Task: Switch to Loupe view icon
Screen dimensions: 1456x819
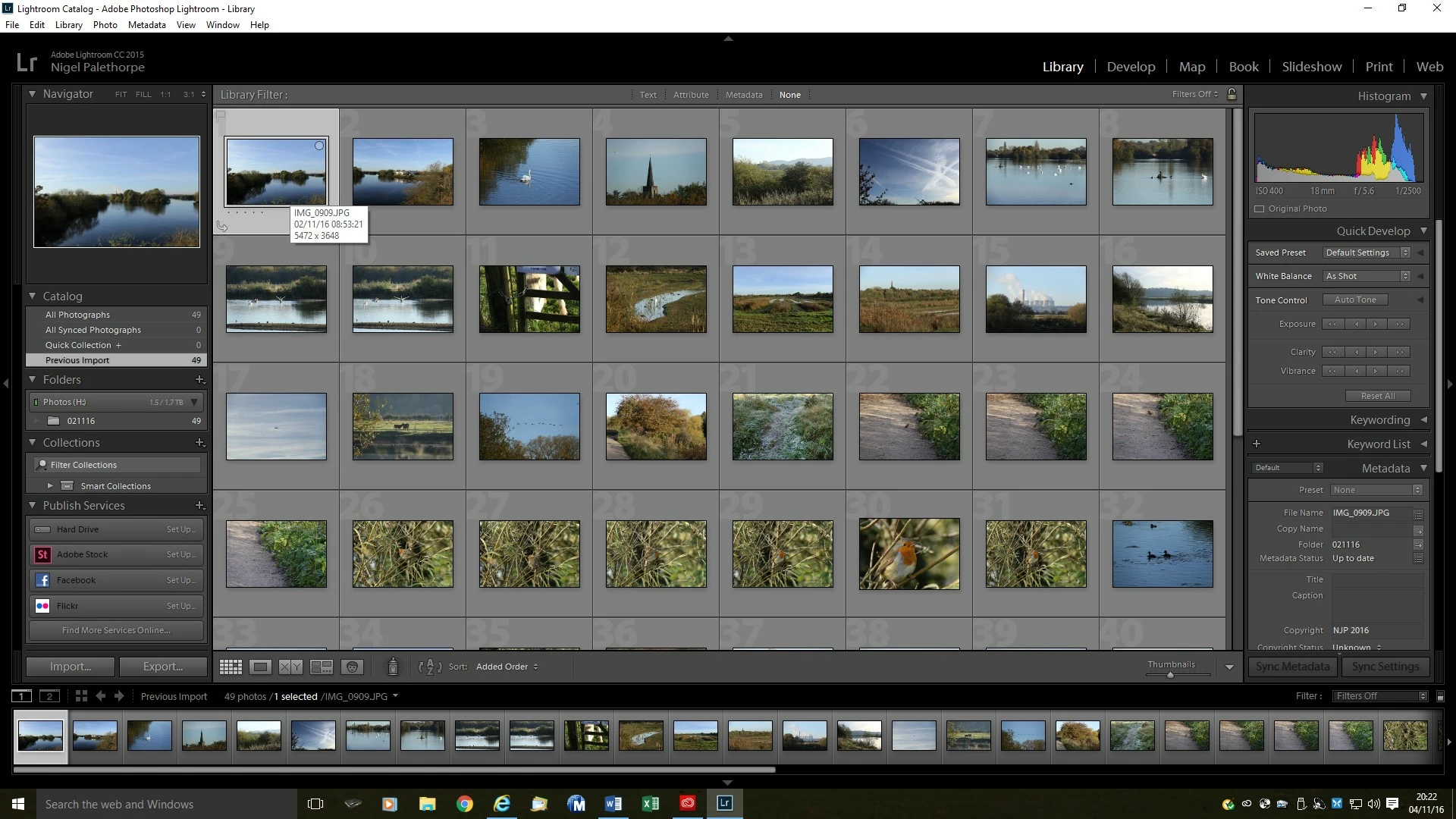Action: point(260,667)
